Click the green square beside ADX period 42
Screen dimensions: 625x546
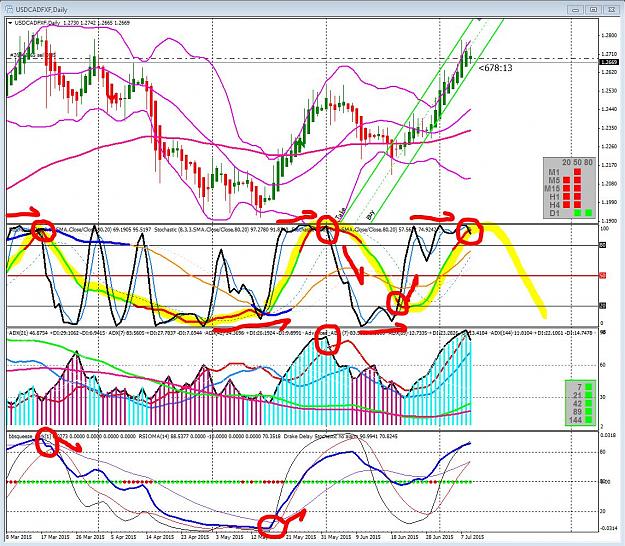pos(588,403)
